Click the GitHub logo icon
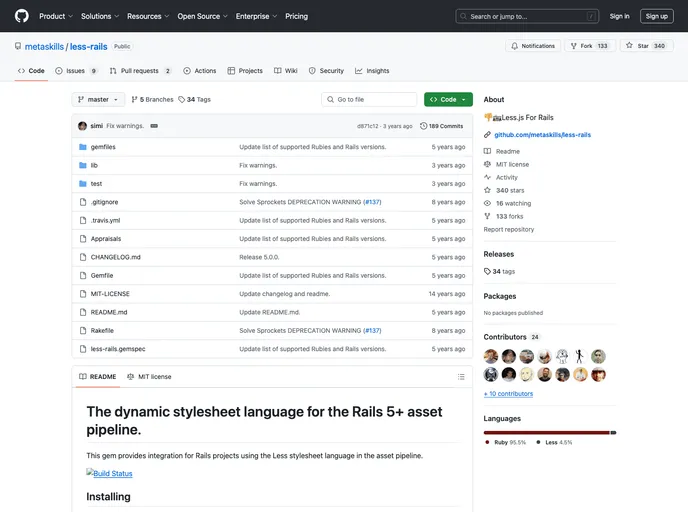 (22, 16)
